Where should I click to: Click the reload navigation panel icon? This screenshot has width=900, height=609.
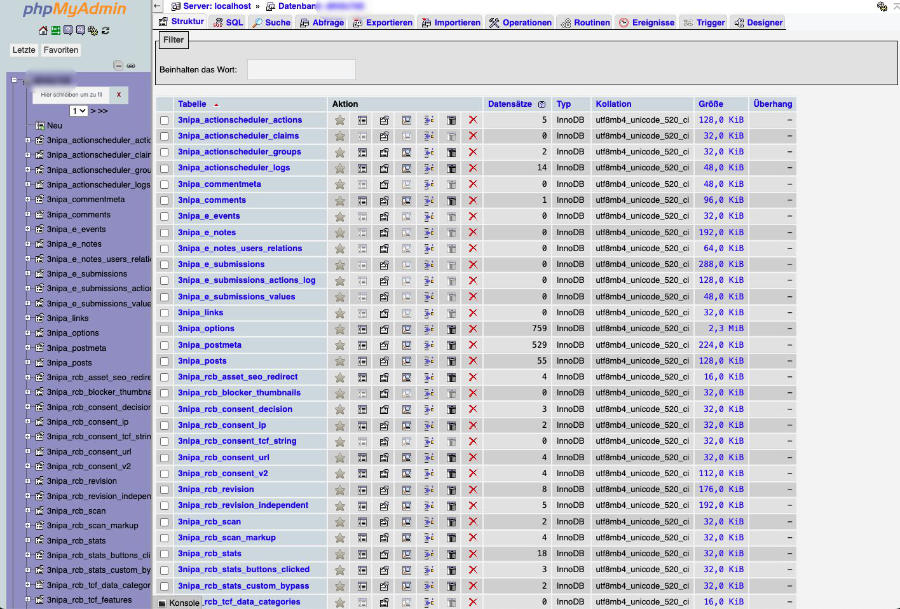(105, 31)
